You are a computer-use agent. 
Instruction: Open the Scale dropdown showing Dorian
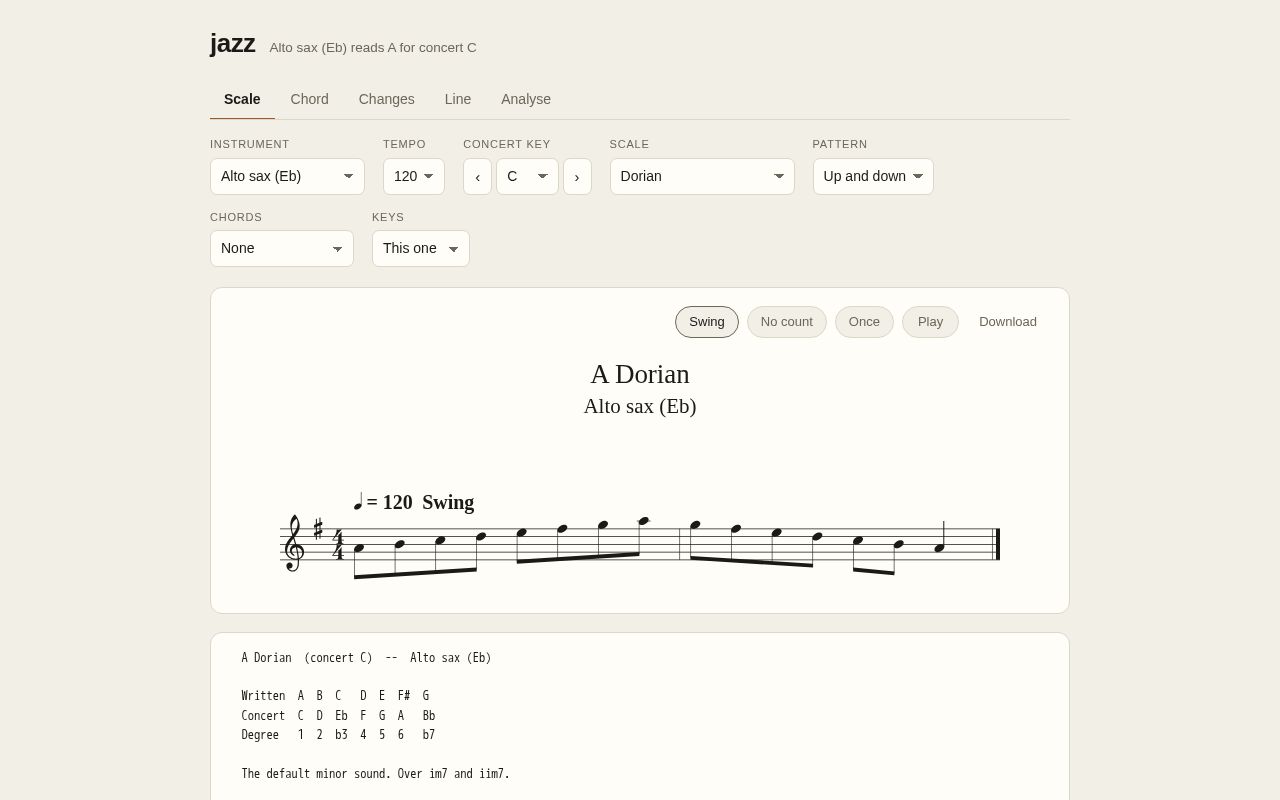(702, 176)
